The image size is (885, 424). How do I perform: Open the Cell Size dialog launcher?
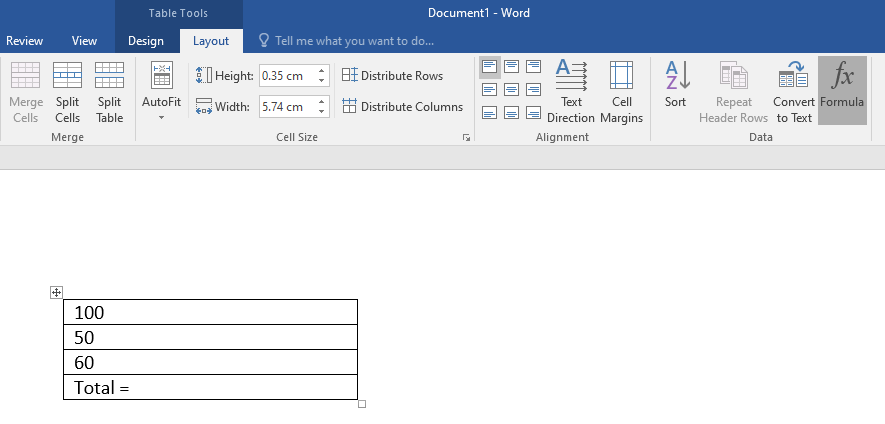click(466, 137)
